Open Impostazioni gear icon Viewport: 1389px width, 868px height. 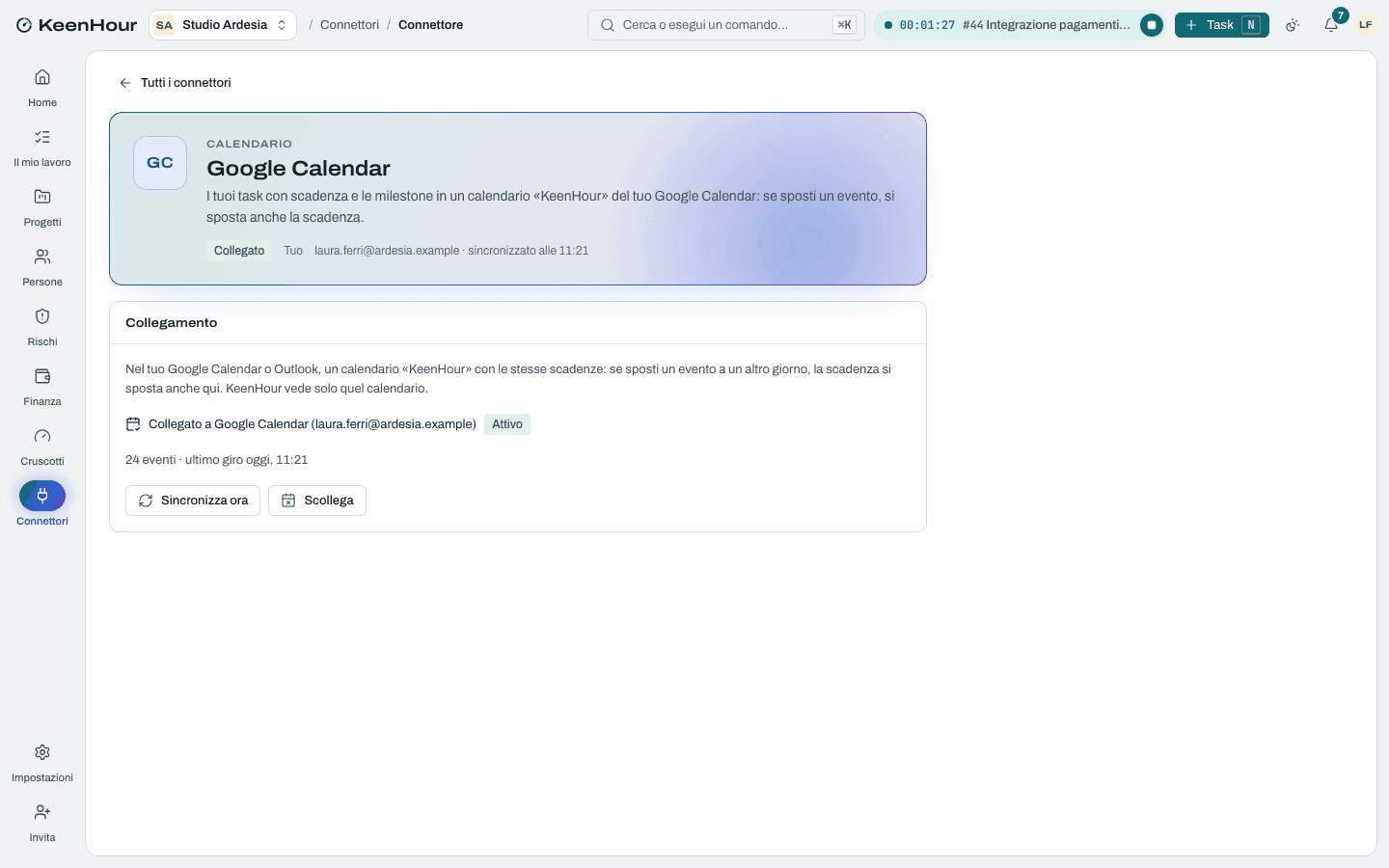point(42,752)
